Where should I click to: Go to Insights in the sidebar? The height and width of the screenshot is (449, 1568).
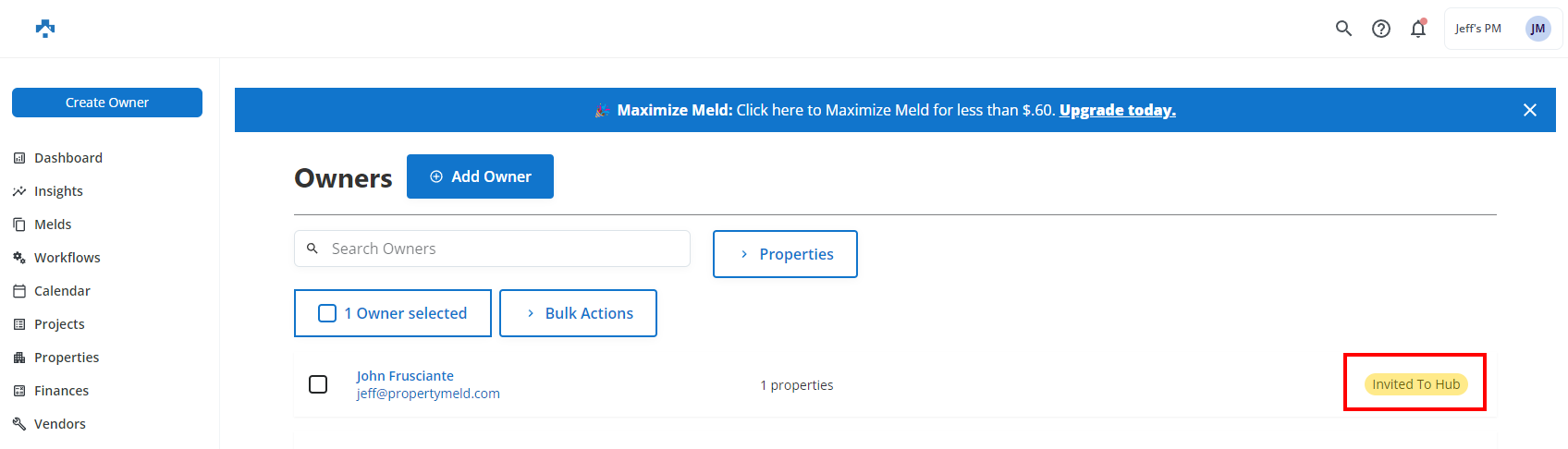(58, 191)
